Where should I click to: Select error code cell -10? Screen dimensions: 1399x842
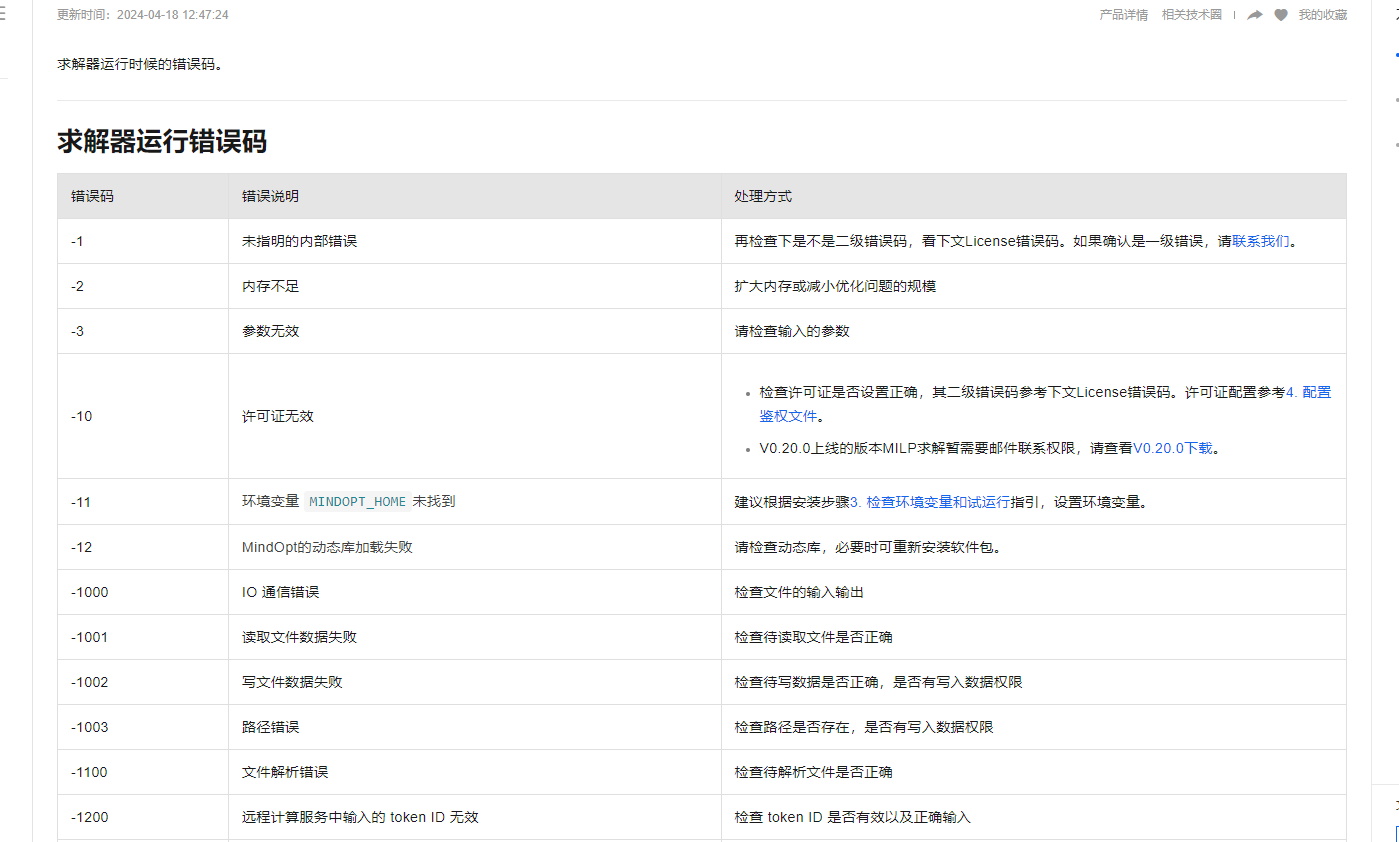point(143,416)
